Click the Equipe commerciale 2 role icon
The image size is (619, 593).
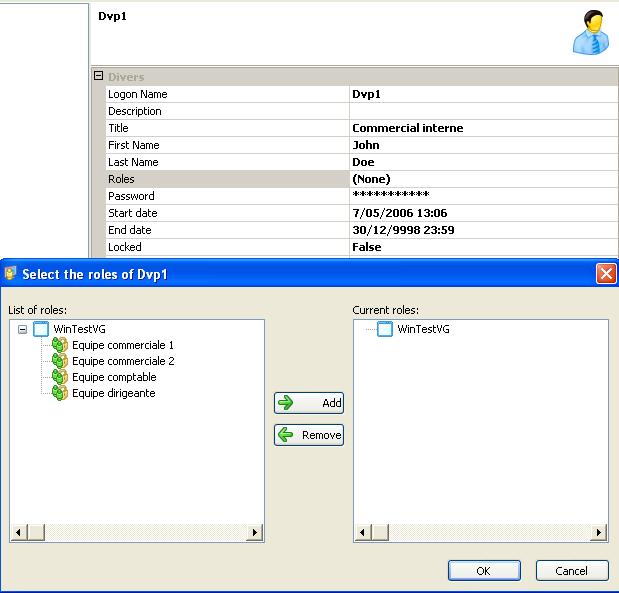pyautogui.click(x=59, y=361)
